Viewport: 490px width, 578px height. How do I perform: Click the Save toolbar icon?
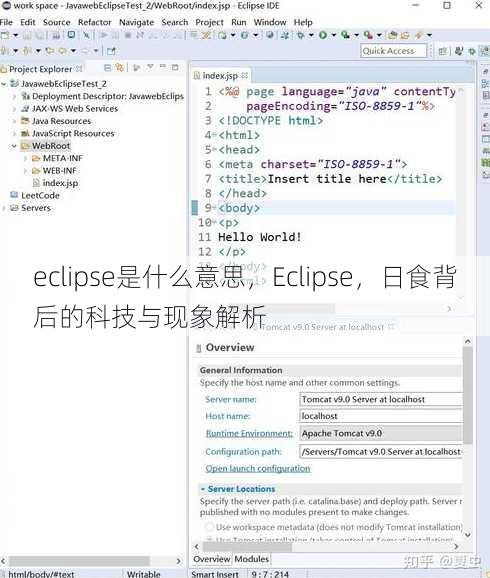[27, 35]
